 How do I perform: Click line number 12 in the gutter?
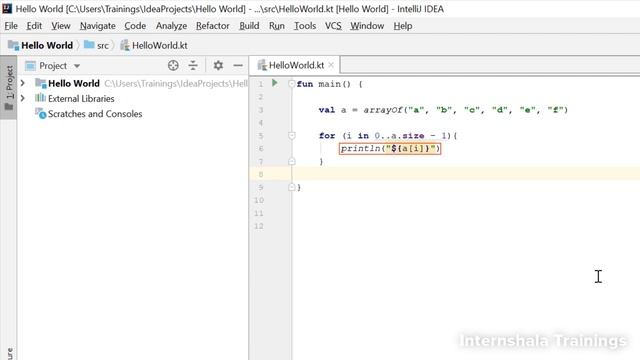click(259, 226)
